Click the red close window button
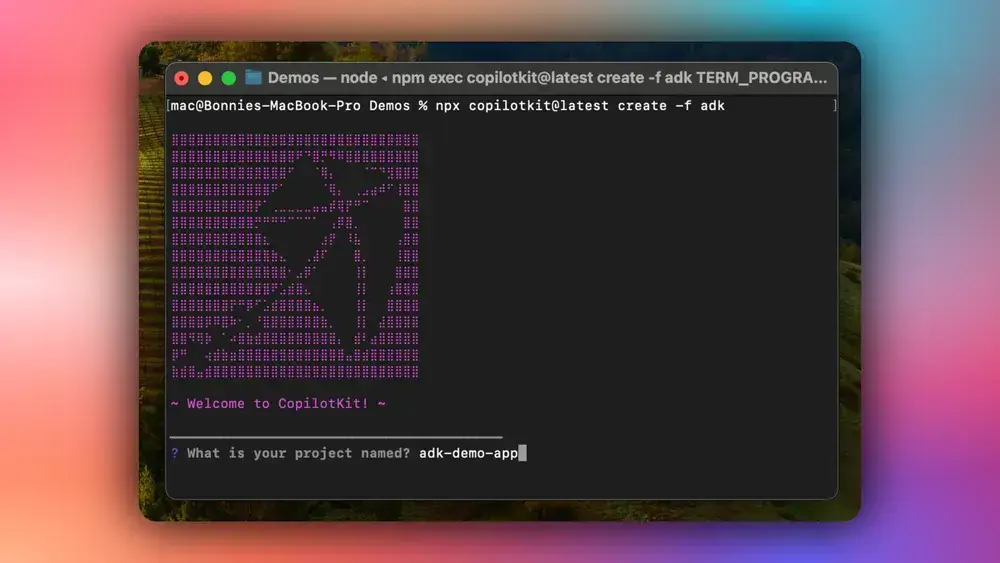The height and width of the screenshot is (563, 1000). tap(182, 78)
